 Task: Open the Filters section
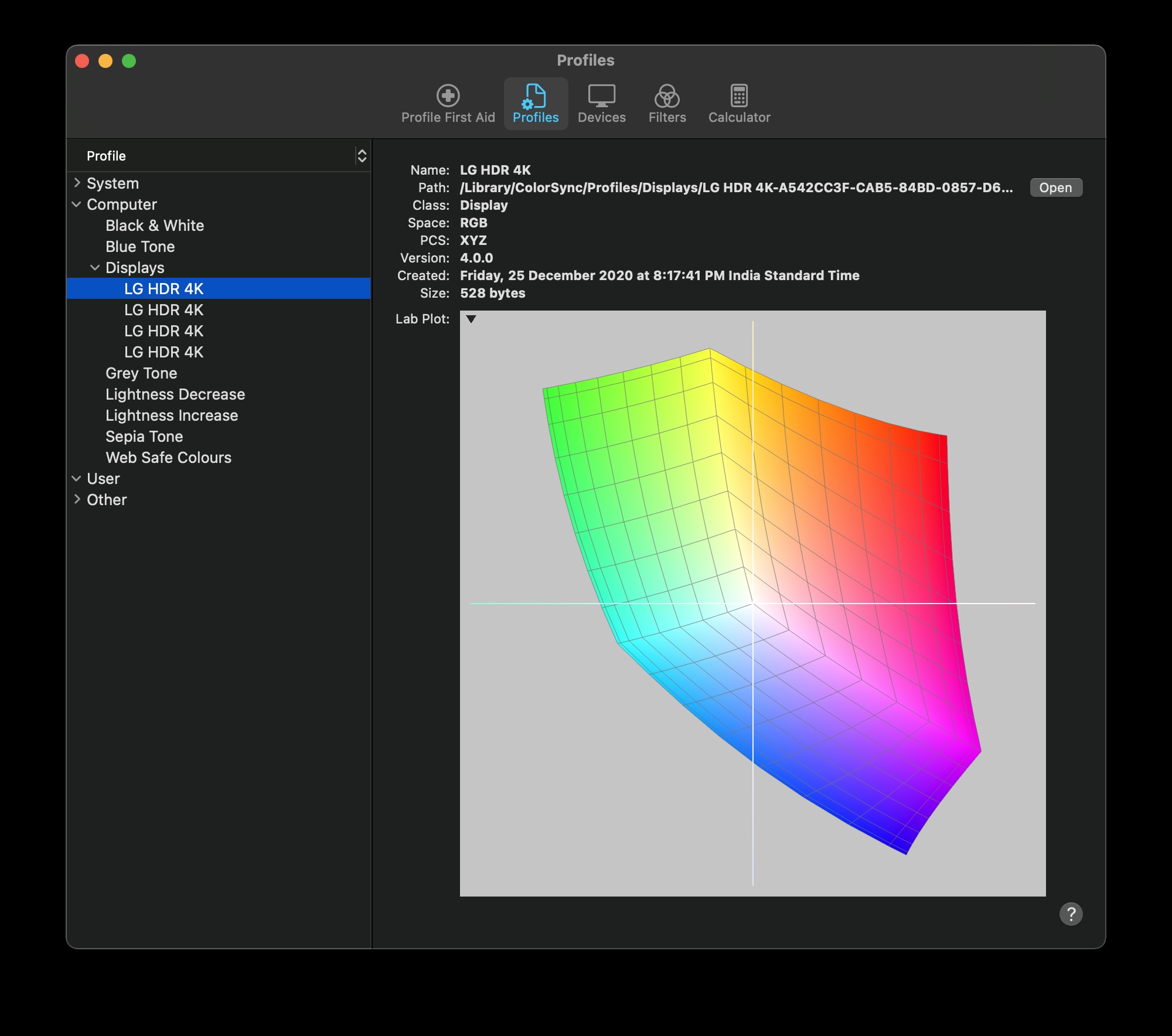pos(667,104)
